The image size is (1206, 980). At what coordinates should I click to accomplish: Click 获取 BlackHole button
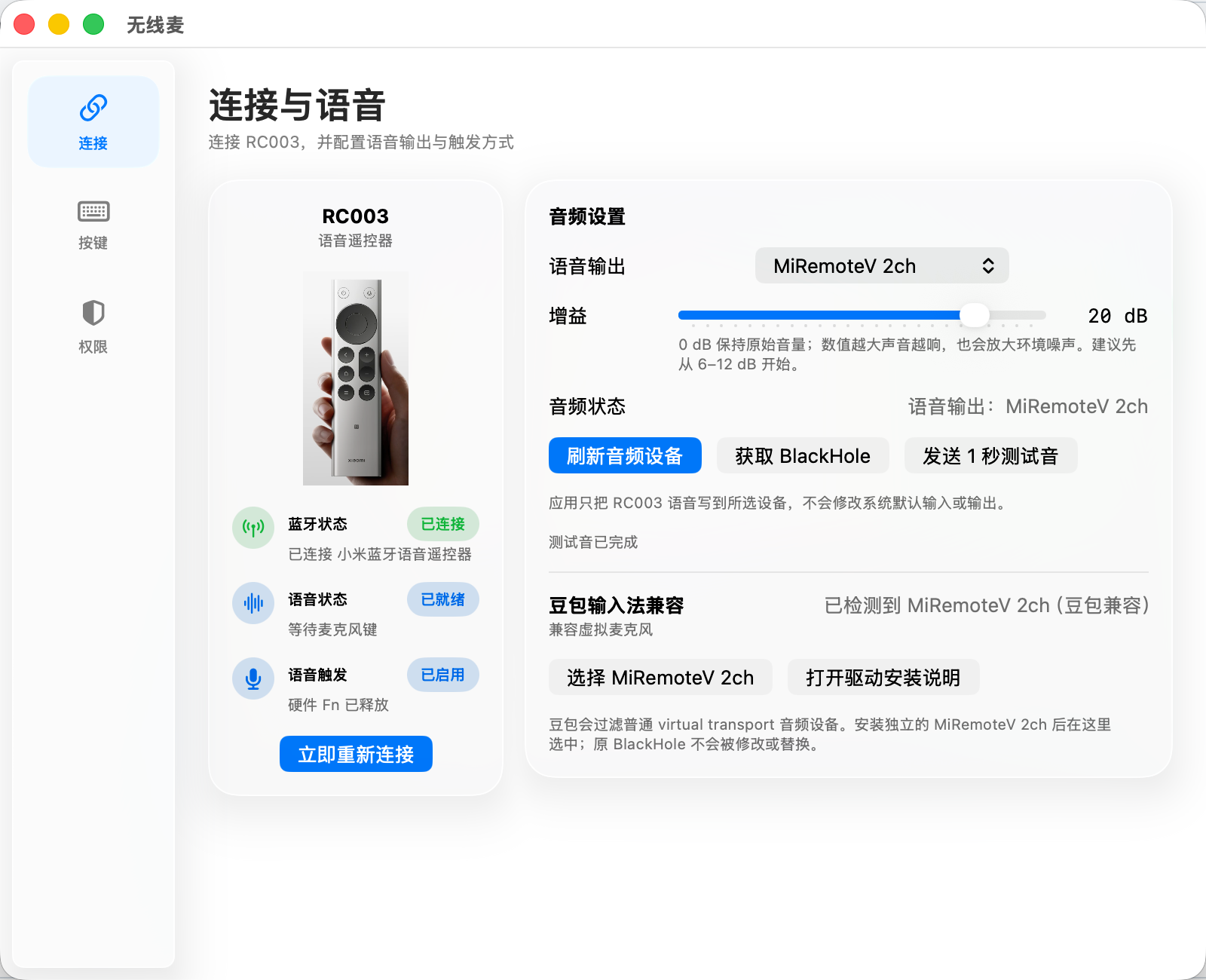click(803, 455)
